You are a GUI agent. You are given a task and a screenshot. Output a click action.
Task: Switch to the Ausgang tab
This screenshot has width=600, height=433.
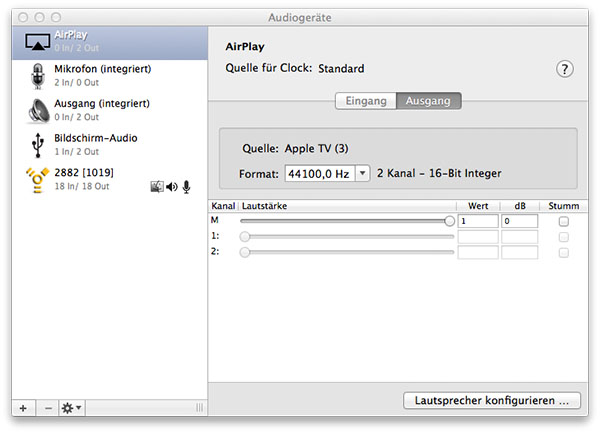(x=428, y=101)
